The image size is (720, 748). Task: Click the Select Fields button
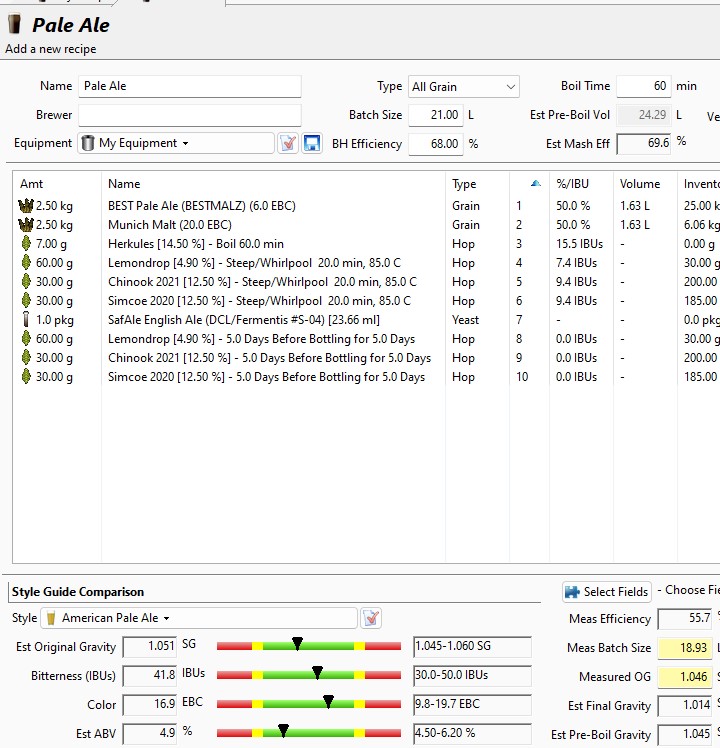[607, 592]
